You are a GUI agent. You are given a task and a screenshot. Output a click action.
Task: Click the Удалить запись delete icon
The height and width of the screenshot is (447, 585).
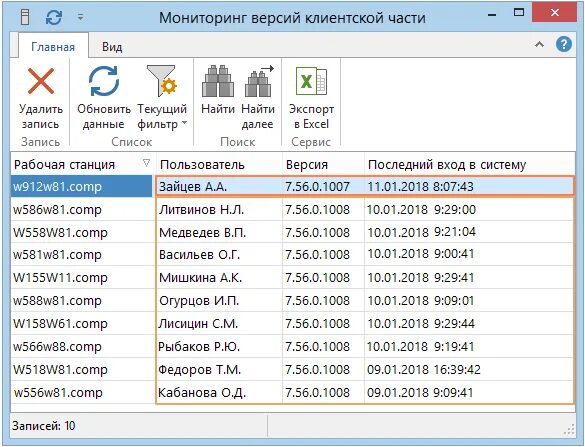point(41,81)
